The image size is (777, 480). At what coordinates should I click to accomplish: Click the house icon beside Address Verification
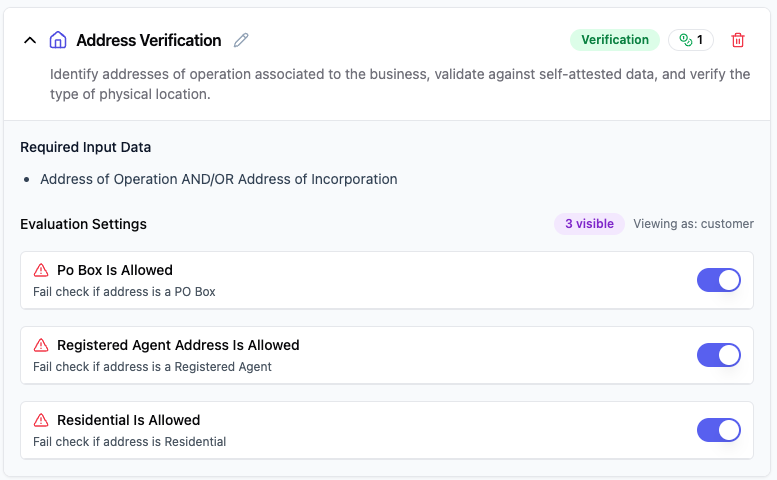[58, 40]
